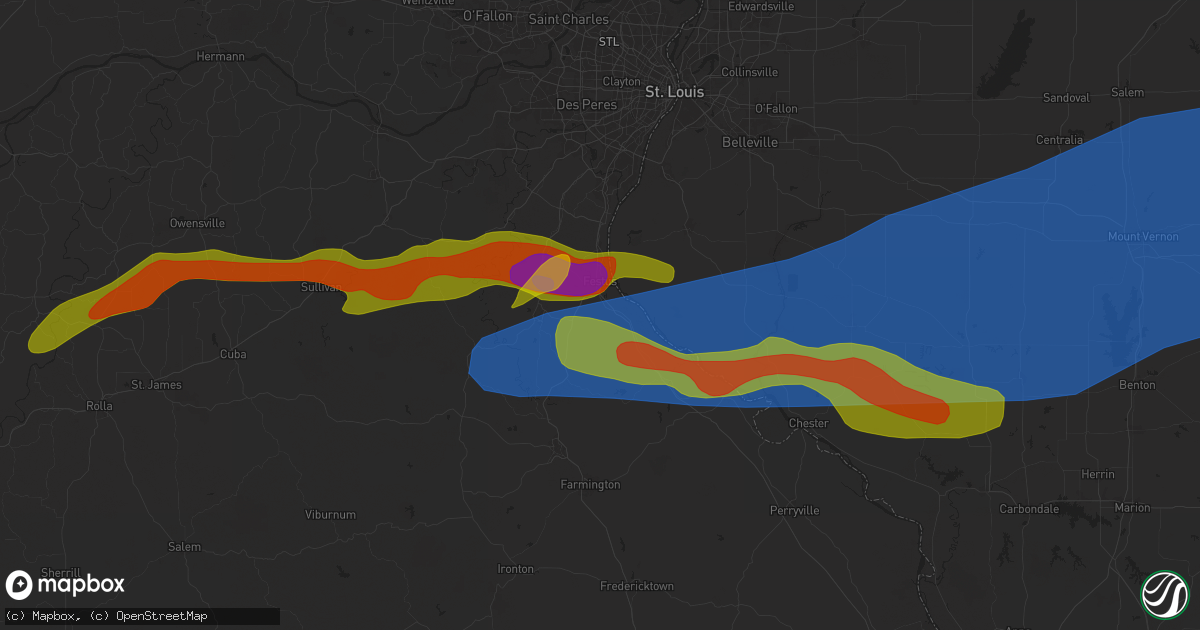Click the O'Fallon label beside Saint Charles
Image resolution: width=1200 pixels, height=630 pixels.
pos(488,17)
